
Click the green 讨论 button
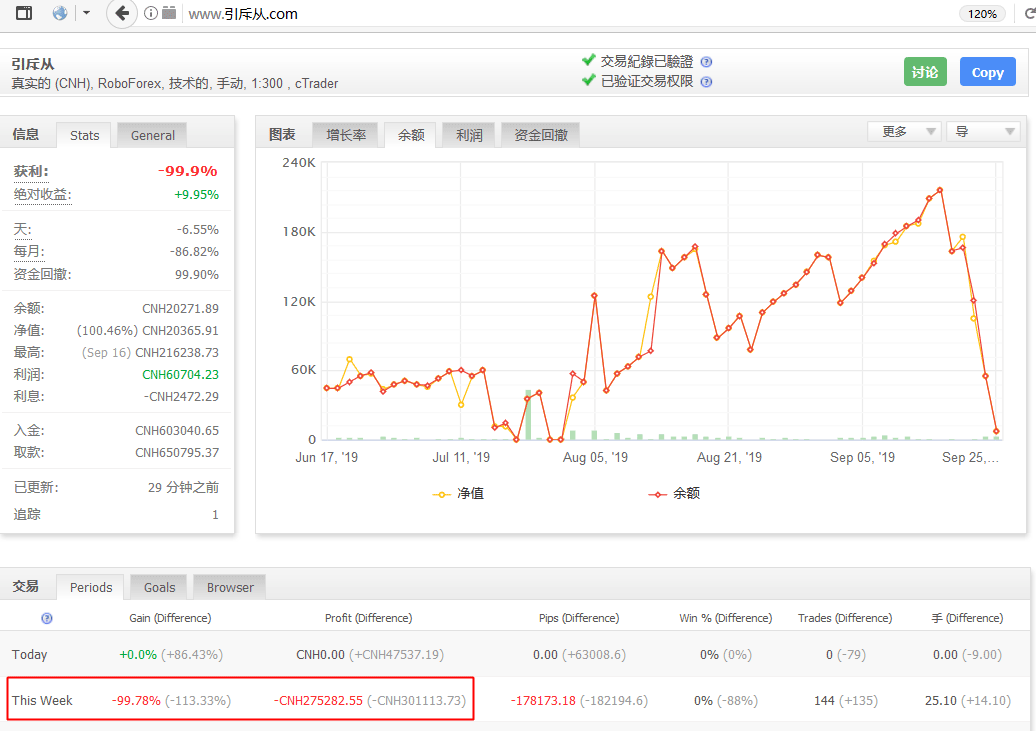coord(925,72)
